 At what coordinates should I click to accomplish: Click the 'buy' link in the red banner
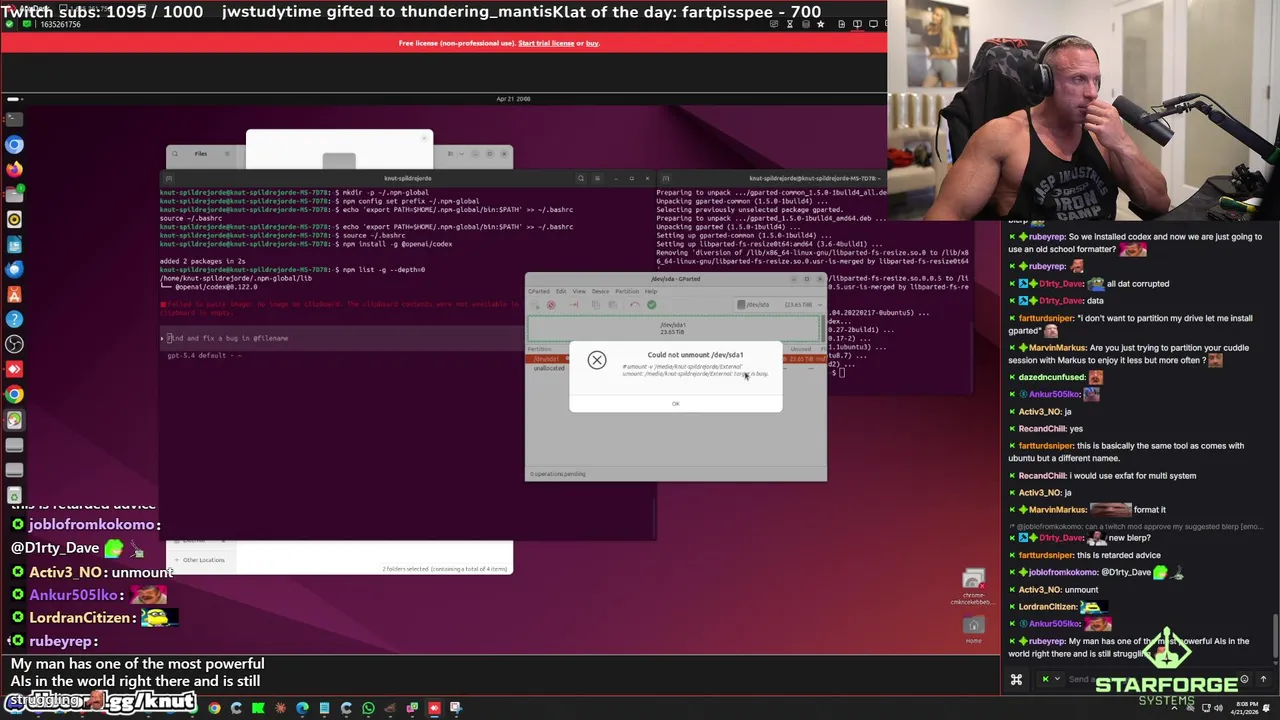coord(592,43)
